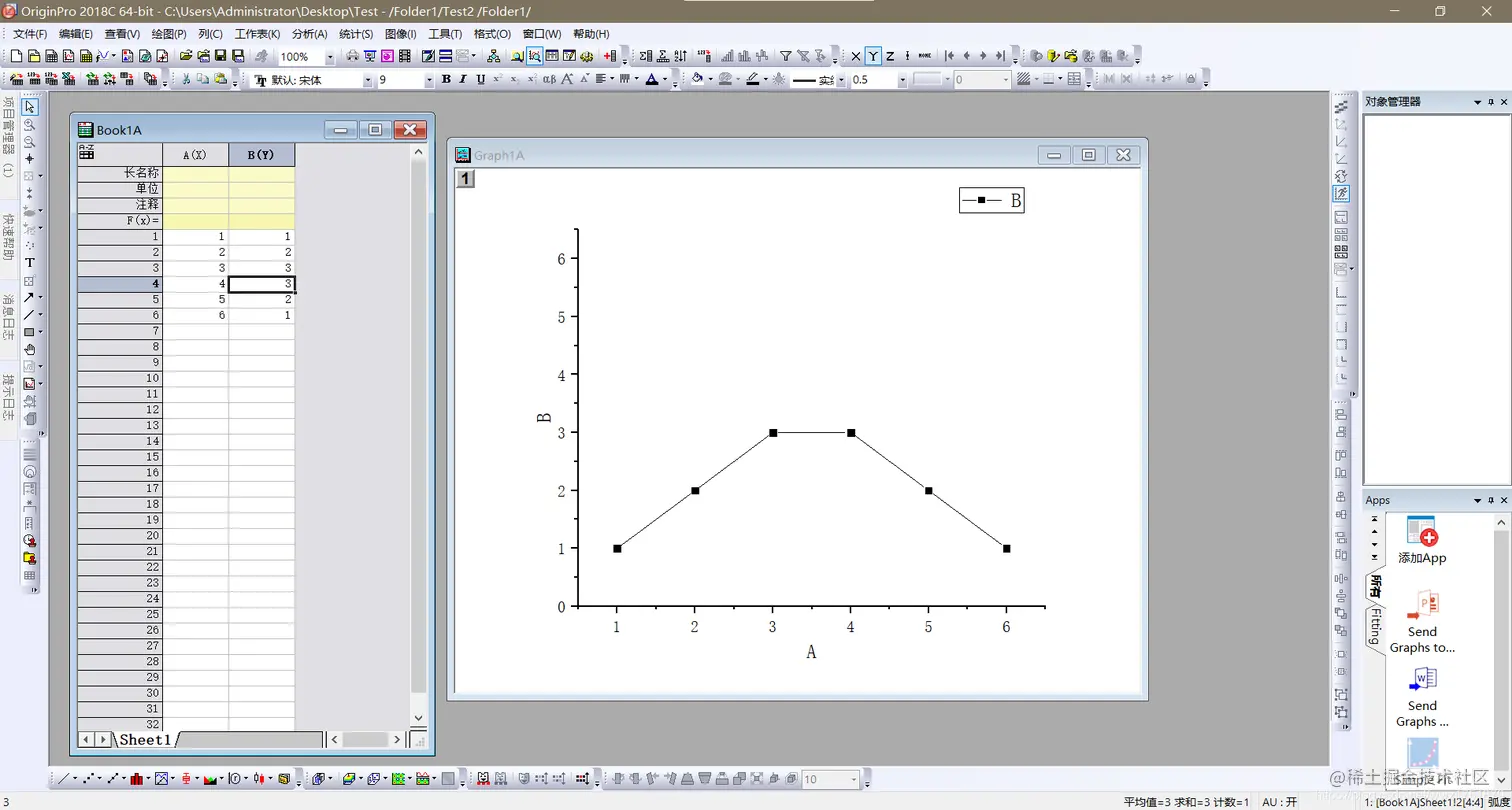This screenshot has height=810, width=1512.
Task: Open the Apps panel options arrow
Action: [x=1477, y=500]
